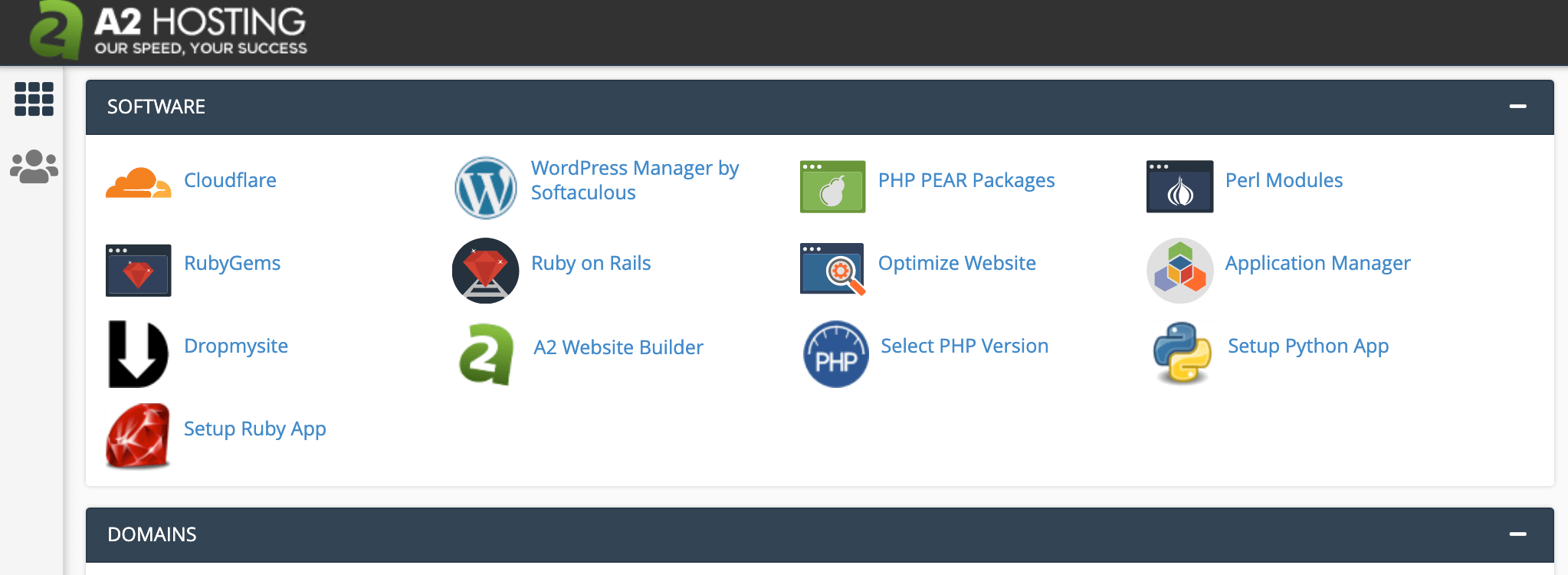Click the Ruby on Rails gem icon
The height and width of the screenshot is (575, 1568).
pos(485,270)
